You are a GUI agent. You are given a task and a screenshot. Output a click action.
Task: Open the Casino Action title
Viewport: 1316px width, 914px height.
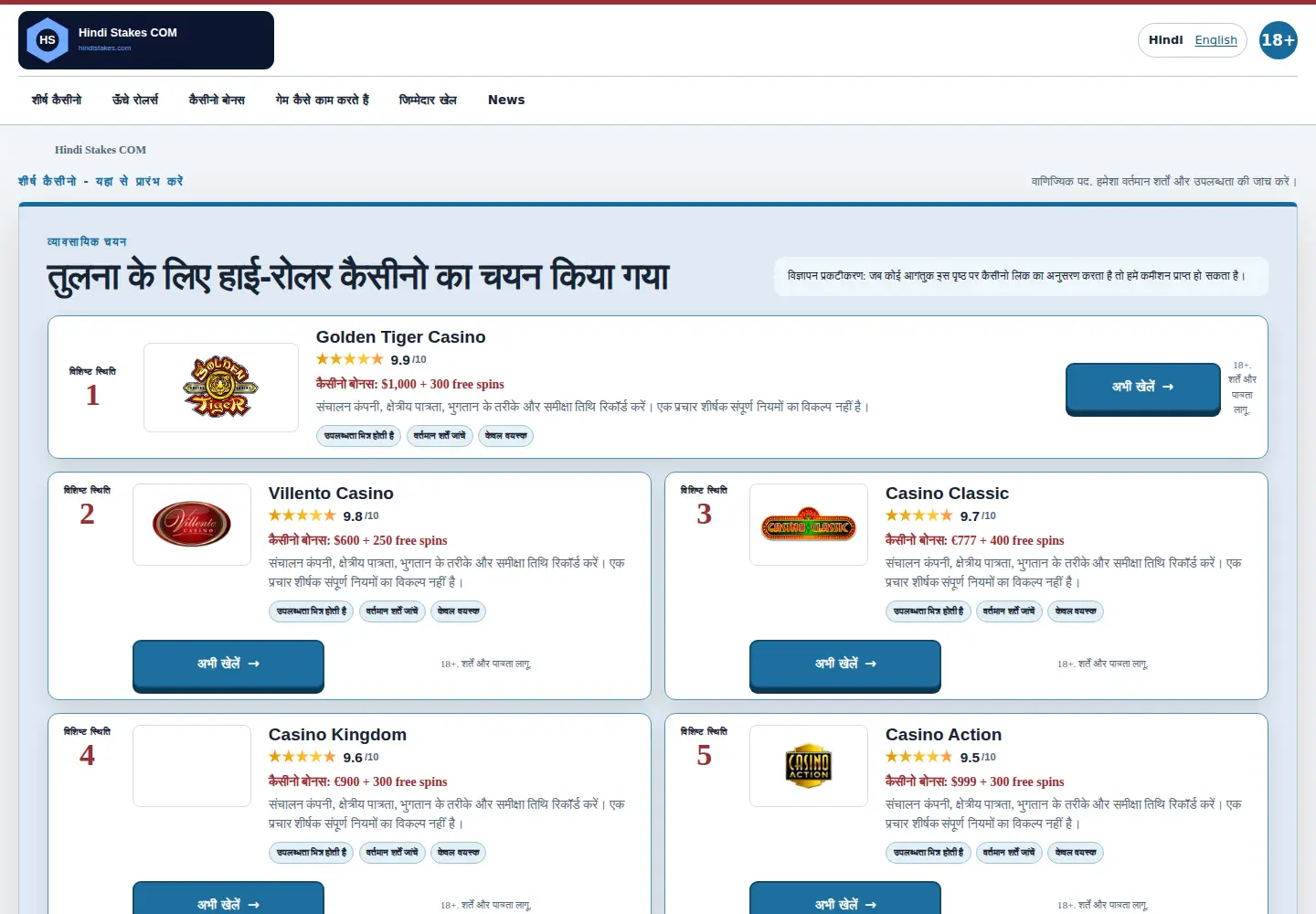pyautogui.click(x=943, y=735)
